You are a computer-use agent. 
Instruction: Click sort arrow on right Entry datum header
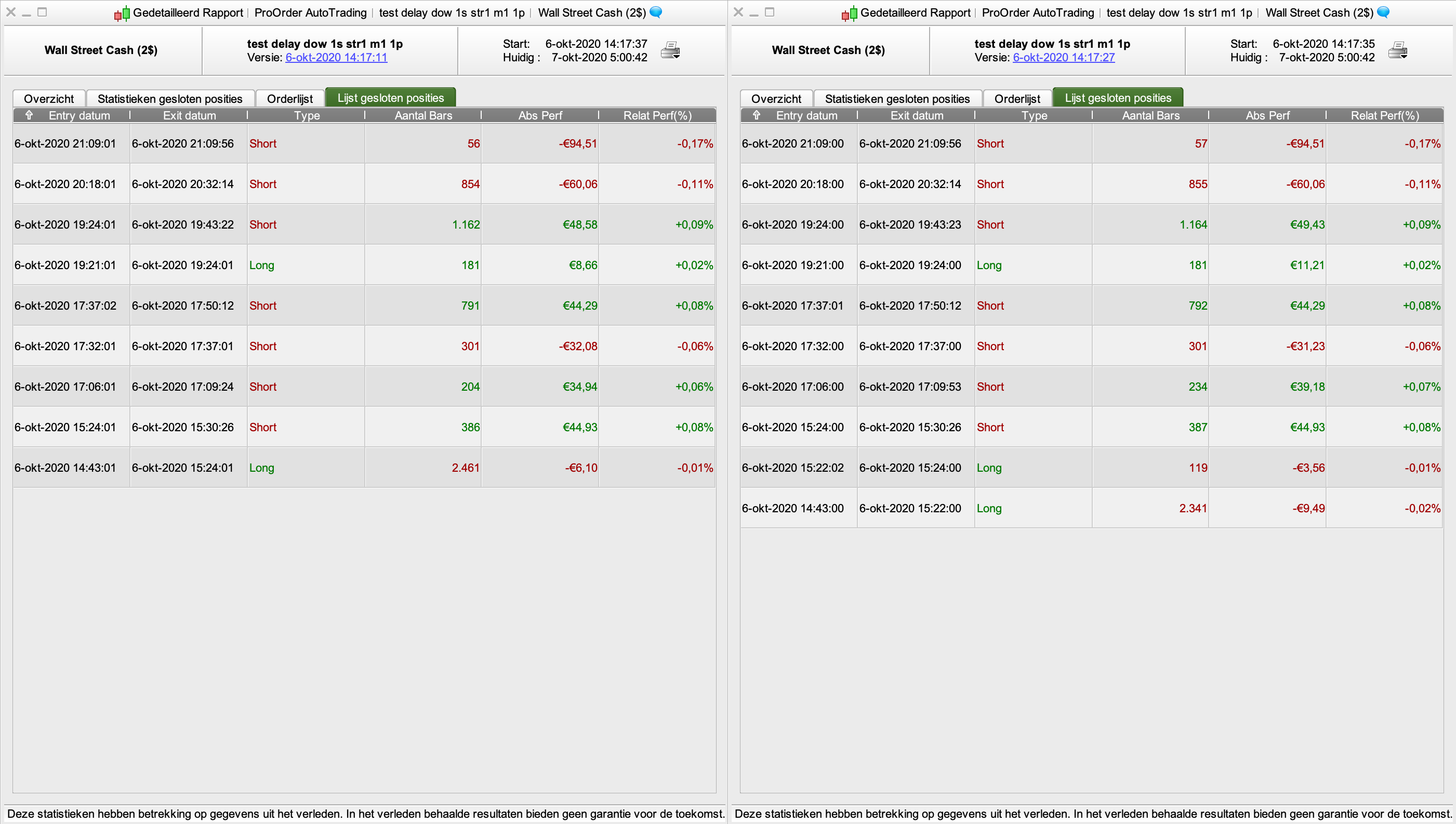point(757,115)
